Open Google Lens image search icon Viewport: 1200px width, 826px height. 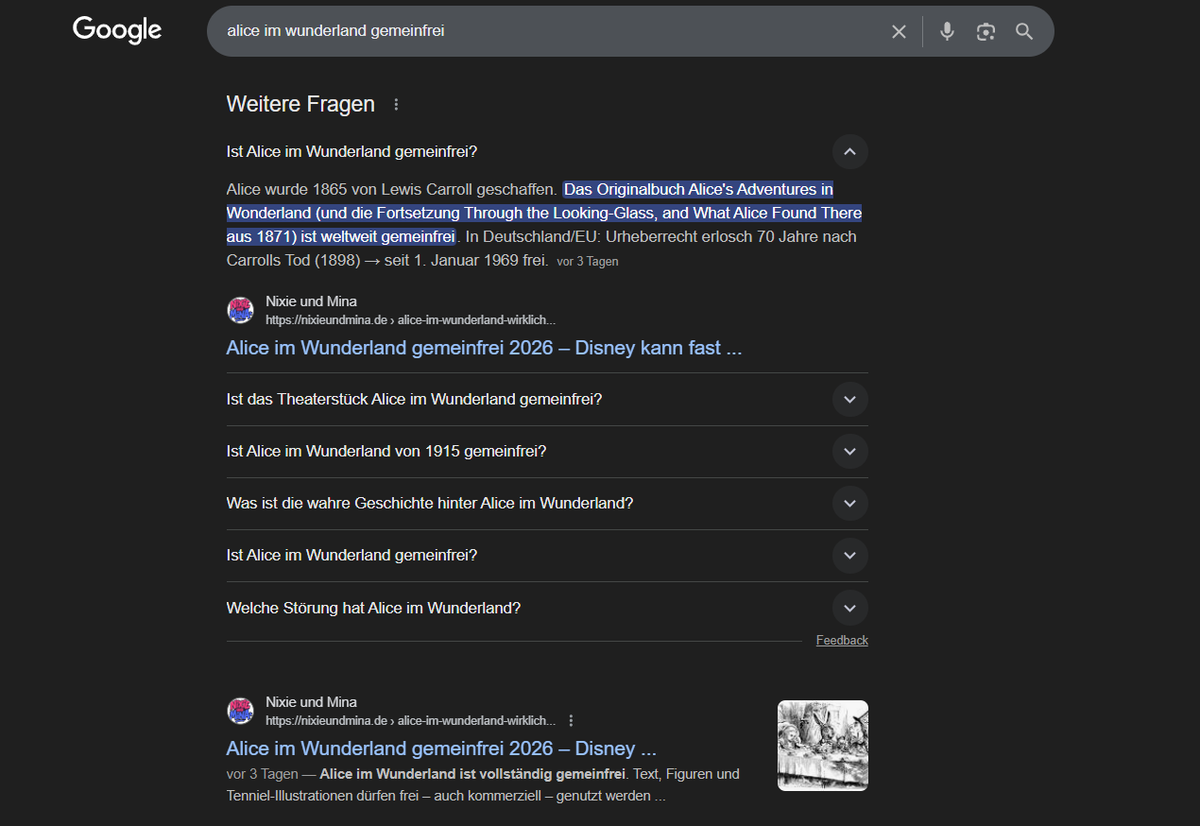(986, 32)
